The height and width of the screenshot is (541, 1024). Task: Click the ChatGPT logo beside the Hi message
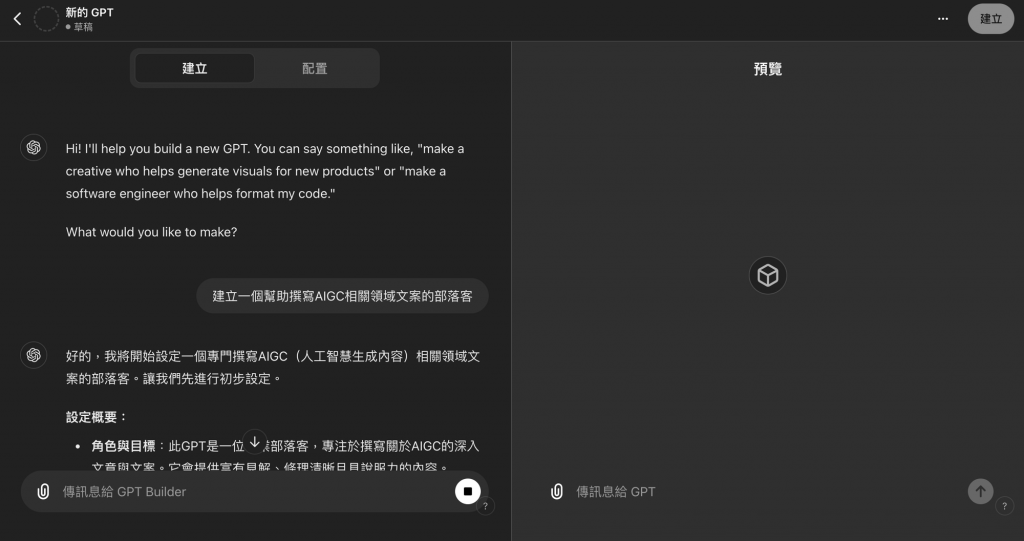(33, 148)
